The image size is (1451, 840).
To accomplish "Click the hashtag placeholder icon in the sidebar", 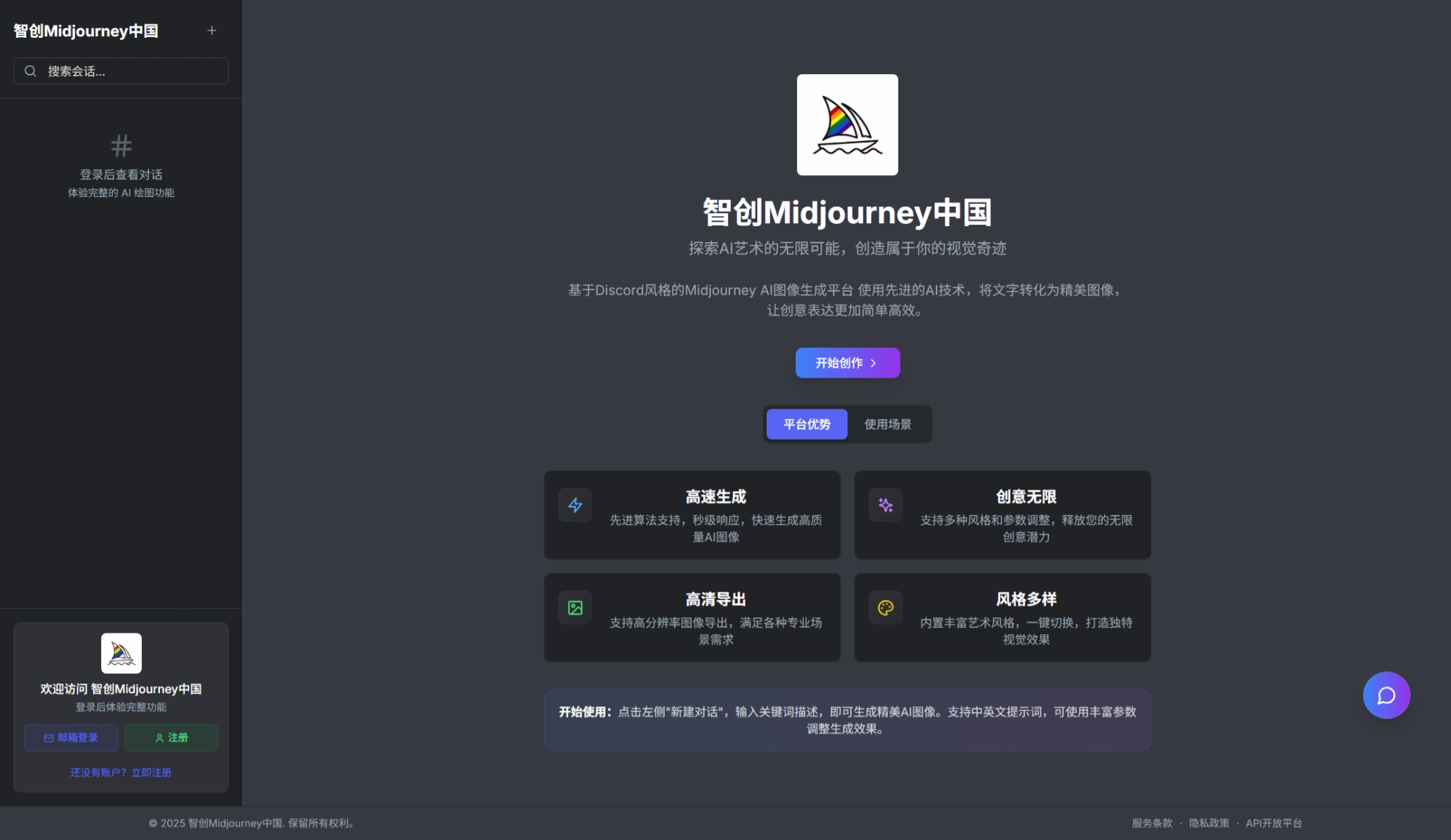I will [121, 146].
